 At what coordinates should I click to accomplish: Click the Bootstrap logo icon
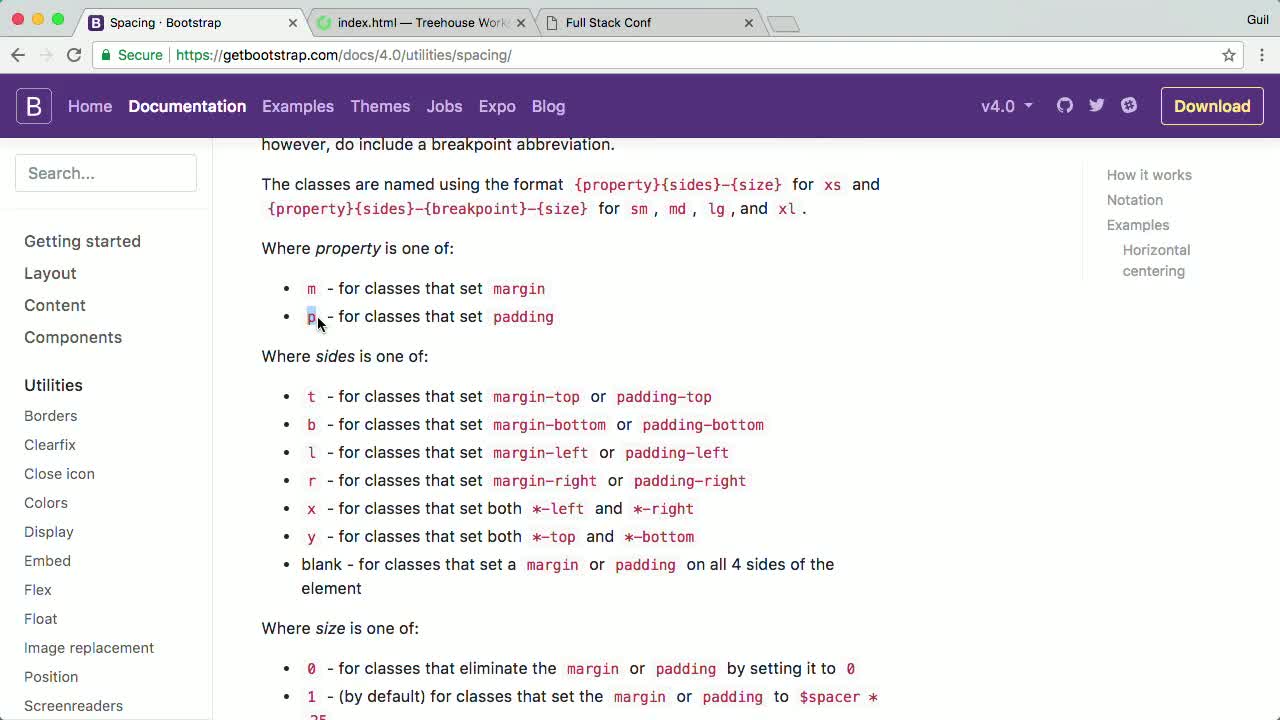33,106
